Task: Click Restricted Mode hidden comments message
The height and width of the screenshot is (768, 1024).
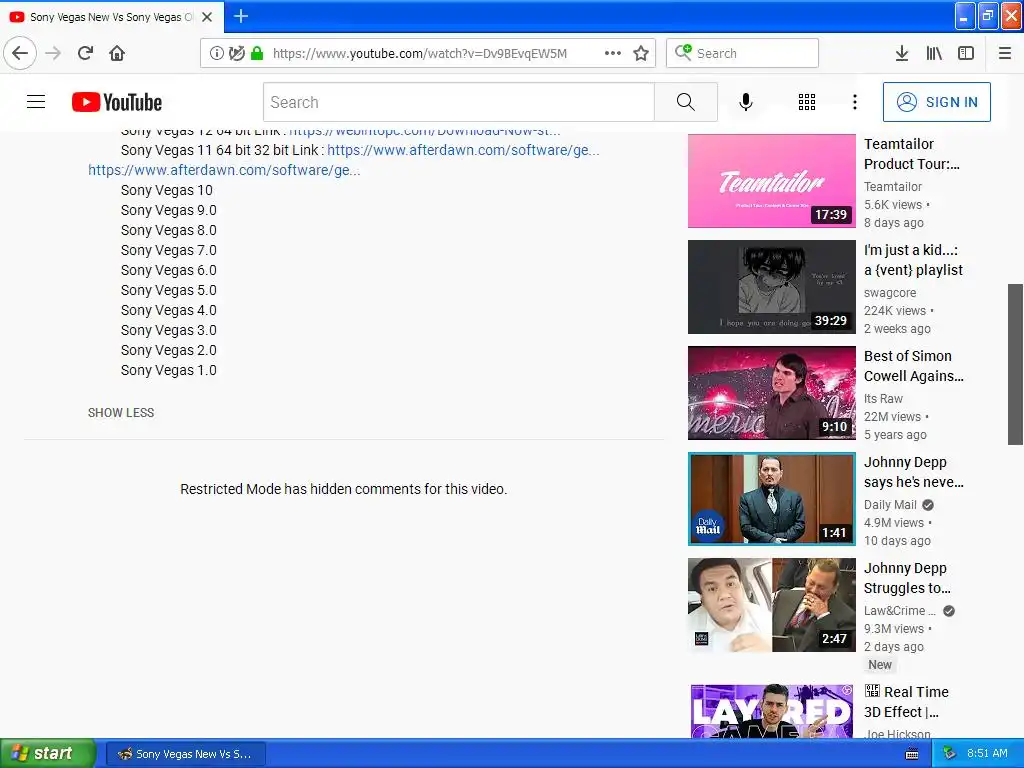Action: point(344,489)
